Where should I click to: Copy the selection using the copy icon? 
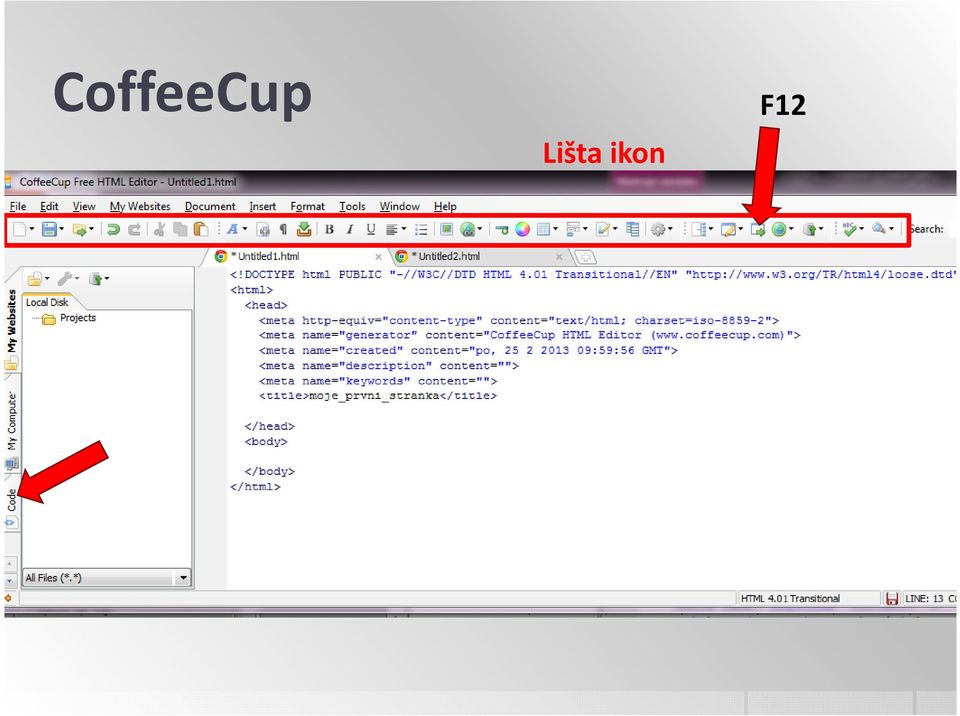click(x=180, y=230)
